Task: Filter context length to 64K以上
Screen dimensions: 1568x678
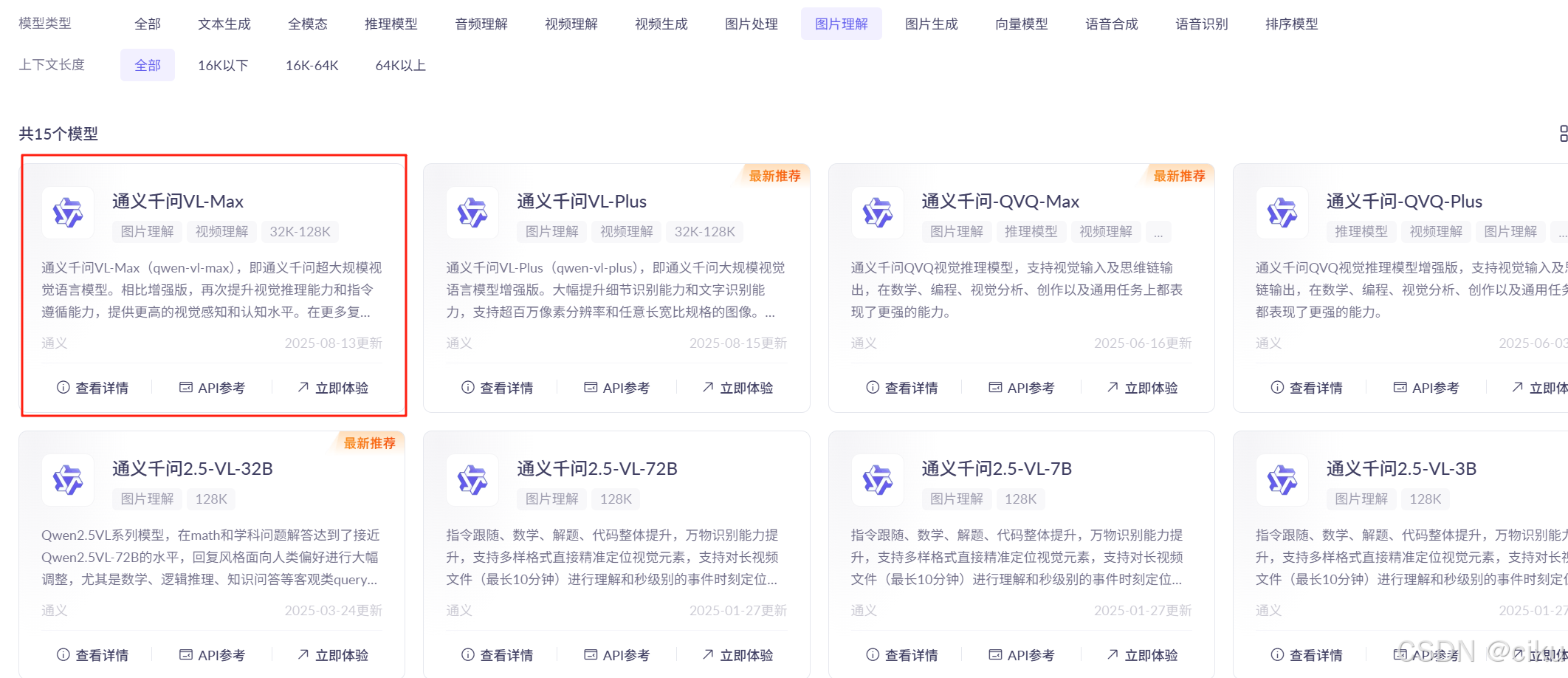Action: 401,65
